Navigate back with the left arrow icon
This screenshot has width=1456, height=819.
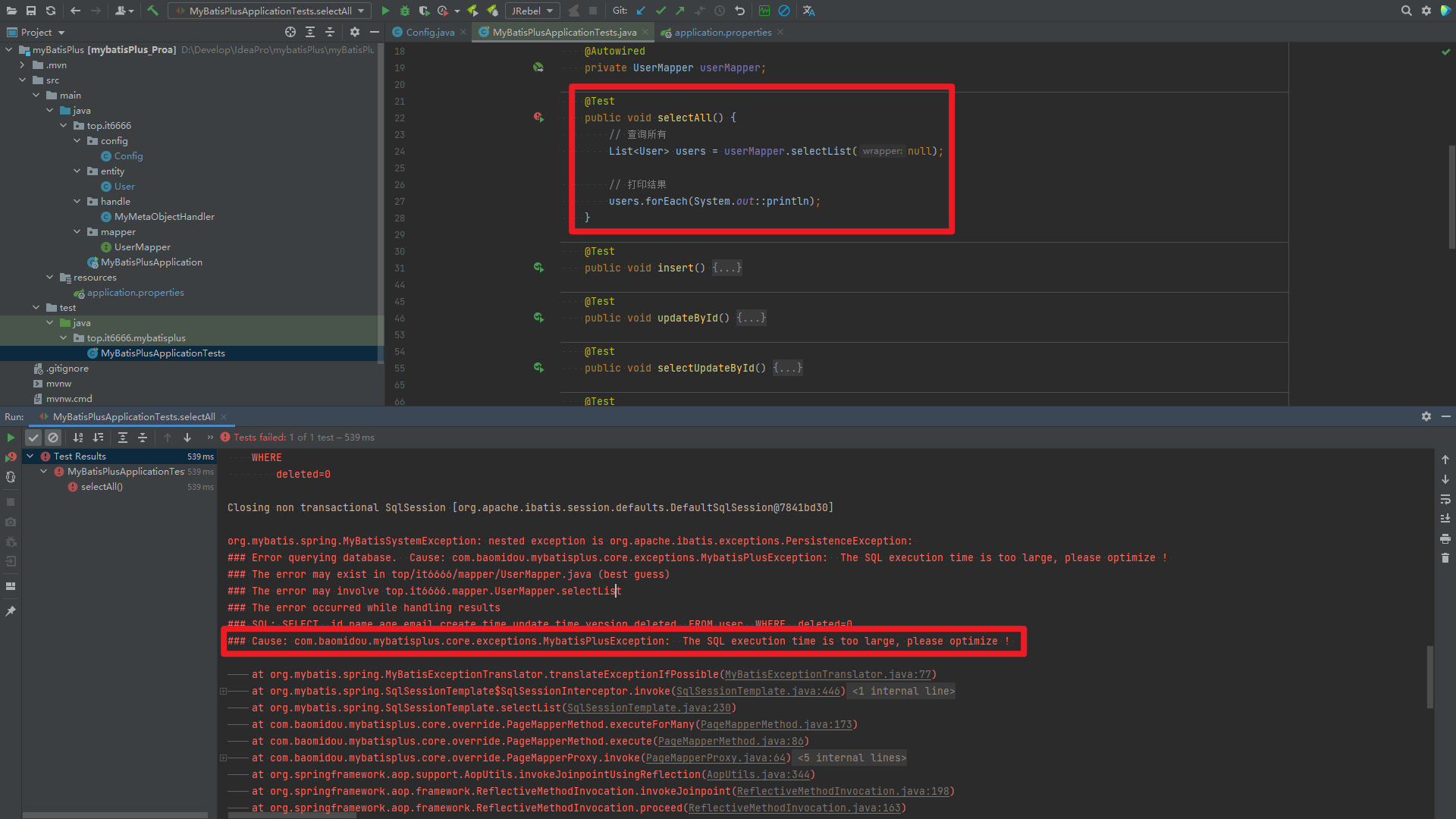coord(75,11)
